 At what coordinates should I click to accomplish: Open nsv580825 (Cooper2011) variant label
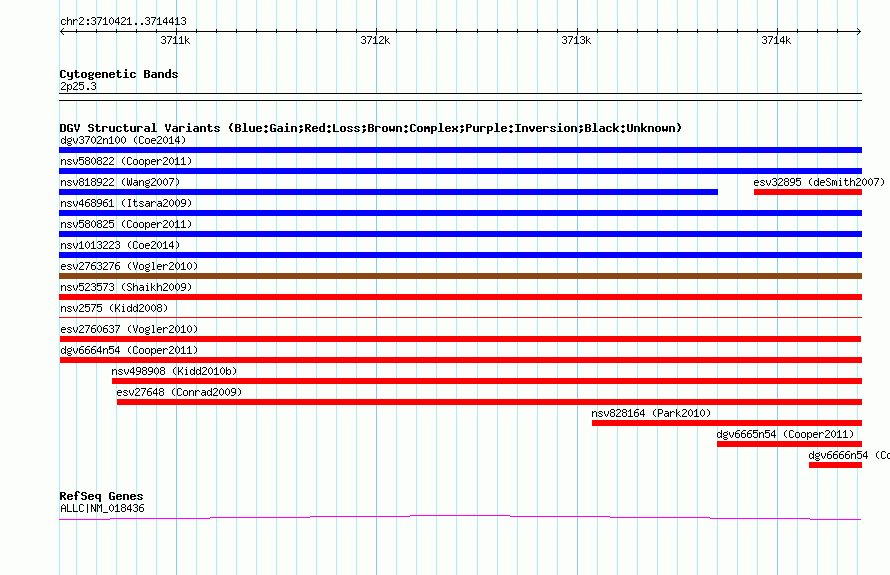[x=126, y=224]
